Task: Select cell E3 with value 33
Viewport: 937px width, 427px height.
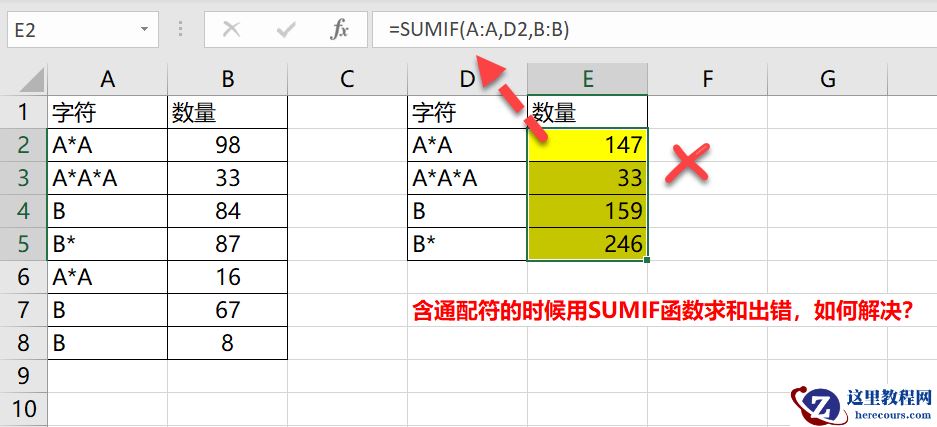Action: click(x=587, y=177)
